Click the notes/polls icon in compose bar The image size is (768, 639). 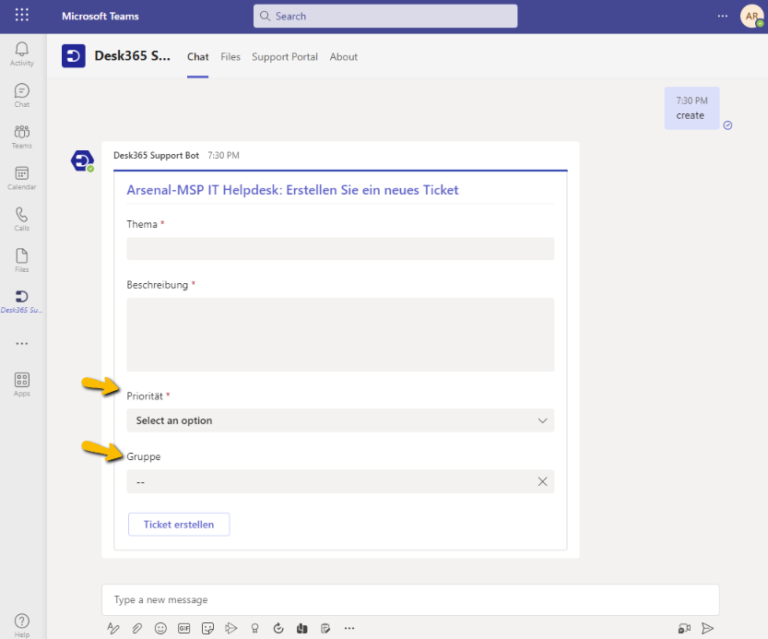pyautogui.click(x=325, y=628)
